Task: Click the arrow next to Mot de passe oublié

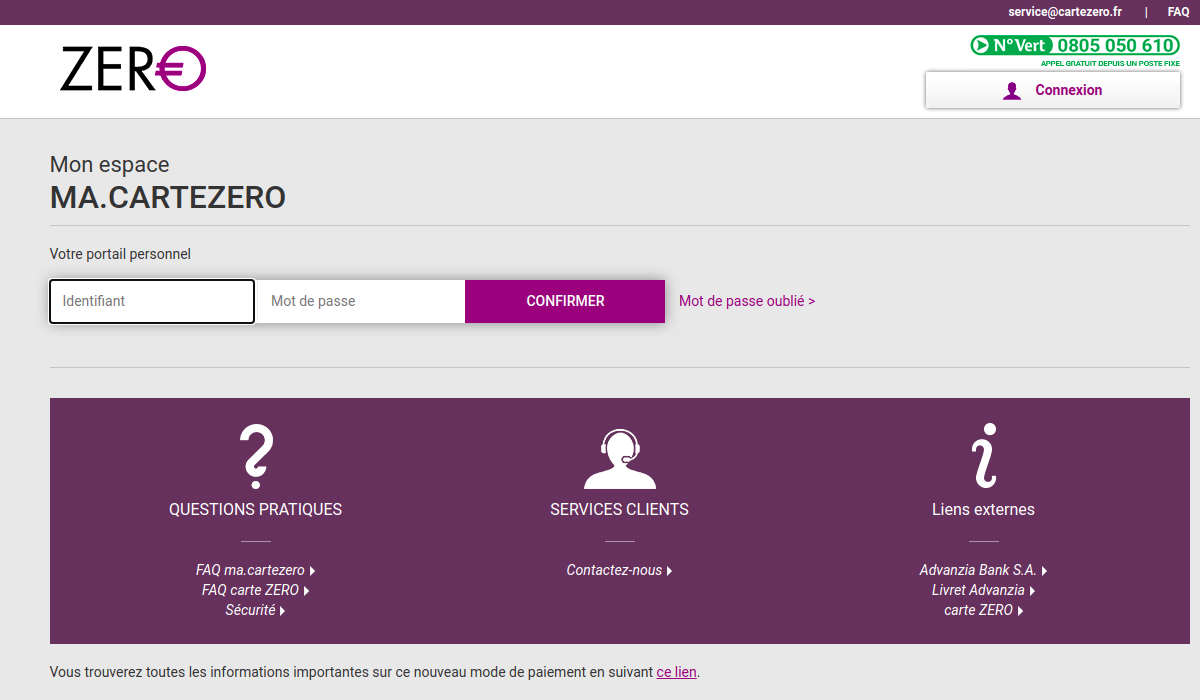Action: [810, 301]
